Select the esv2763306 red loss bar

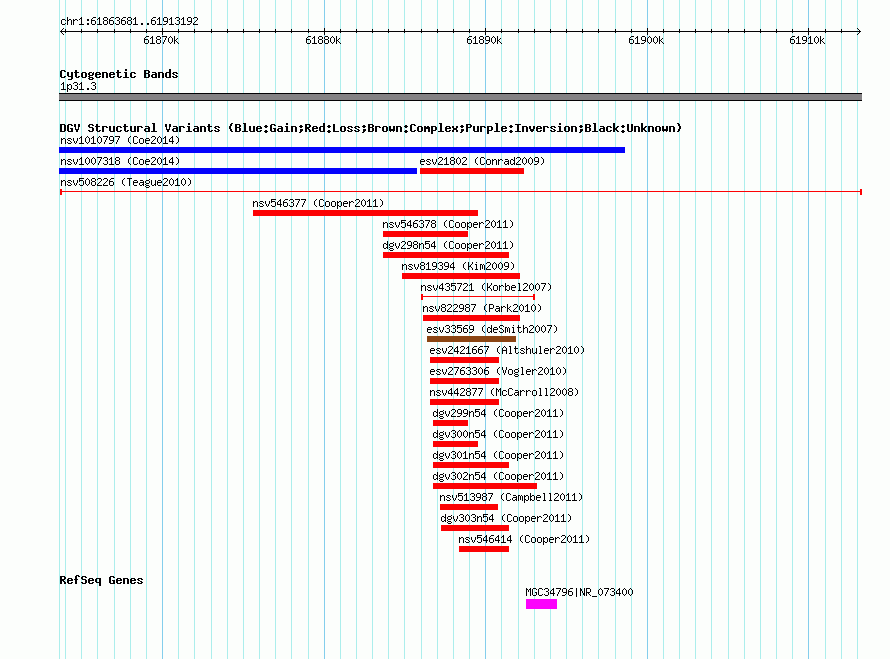pos(464,381)
